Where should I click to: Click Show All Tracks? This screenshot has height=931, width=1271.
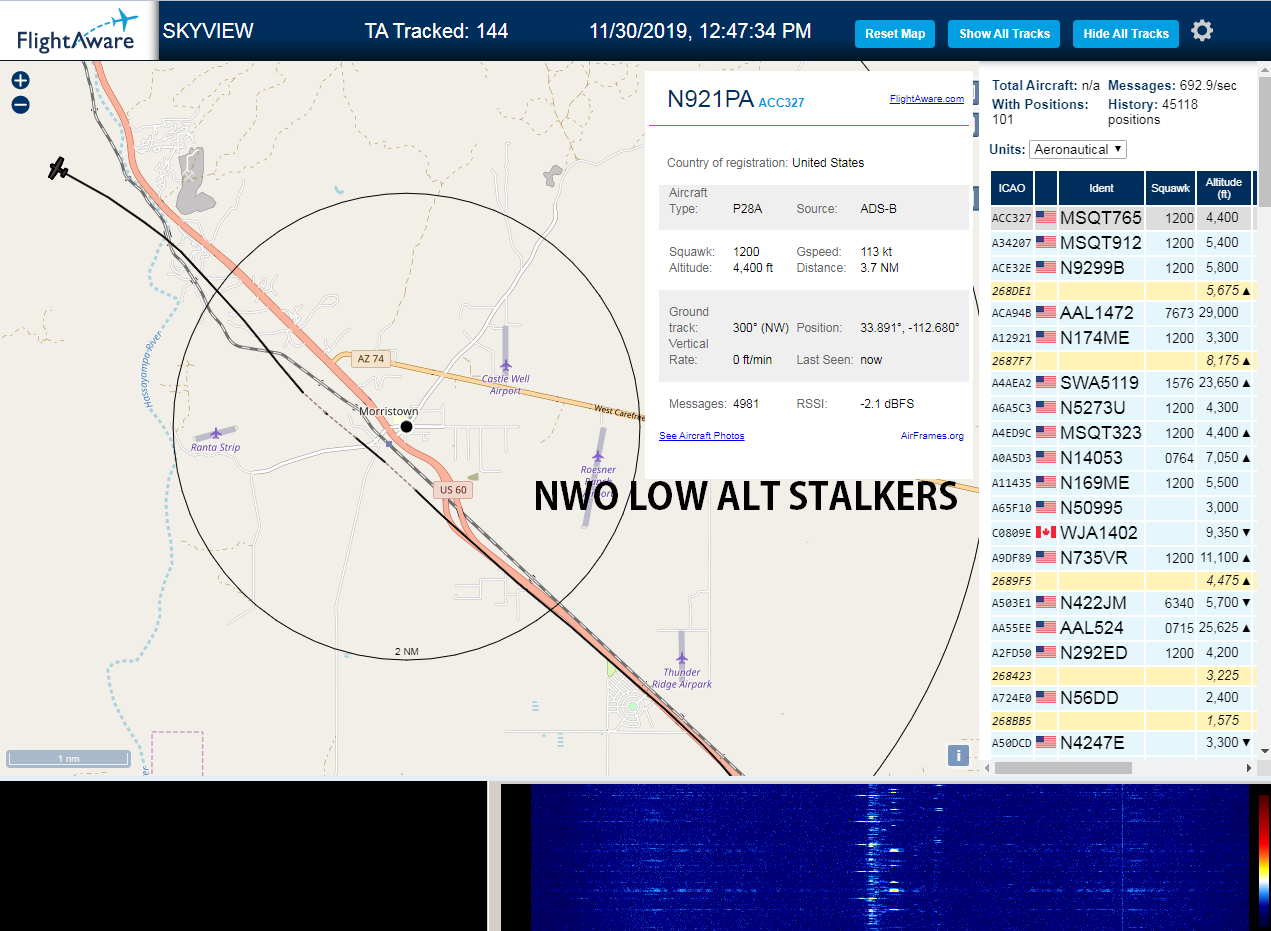click(1004, 34)
